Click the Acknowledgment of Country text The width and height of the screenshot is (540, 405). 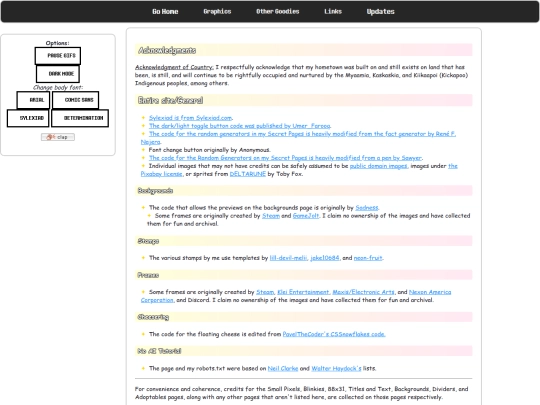(174, 67)
